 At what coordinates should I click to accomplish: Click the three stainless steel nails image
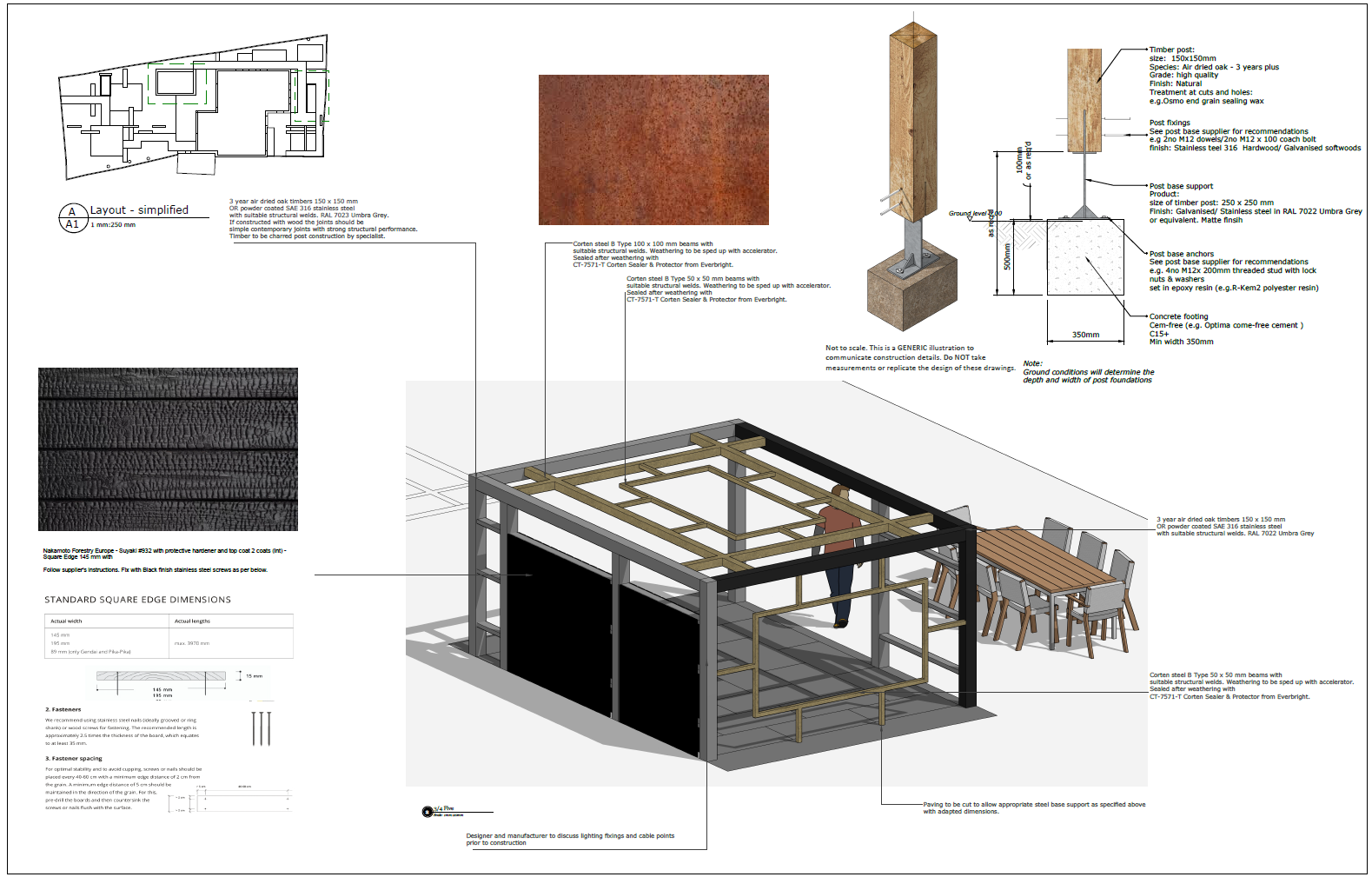click(262, 728)
